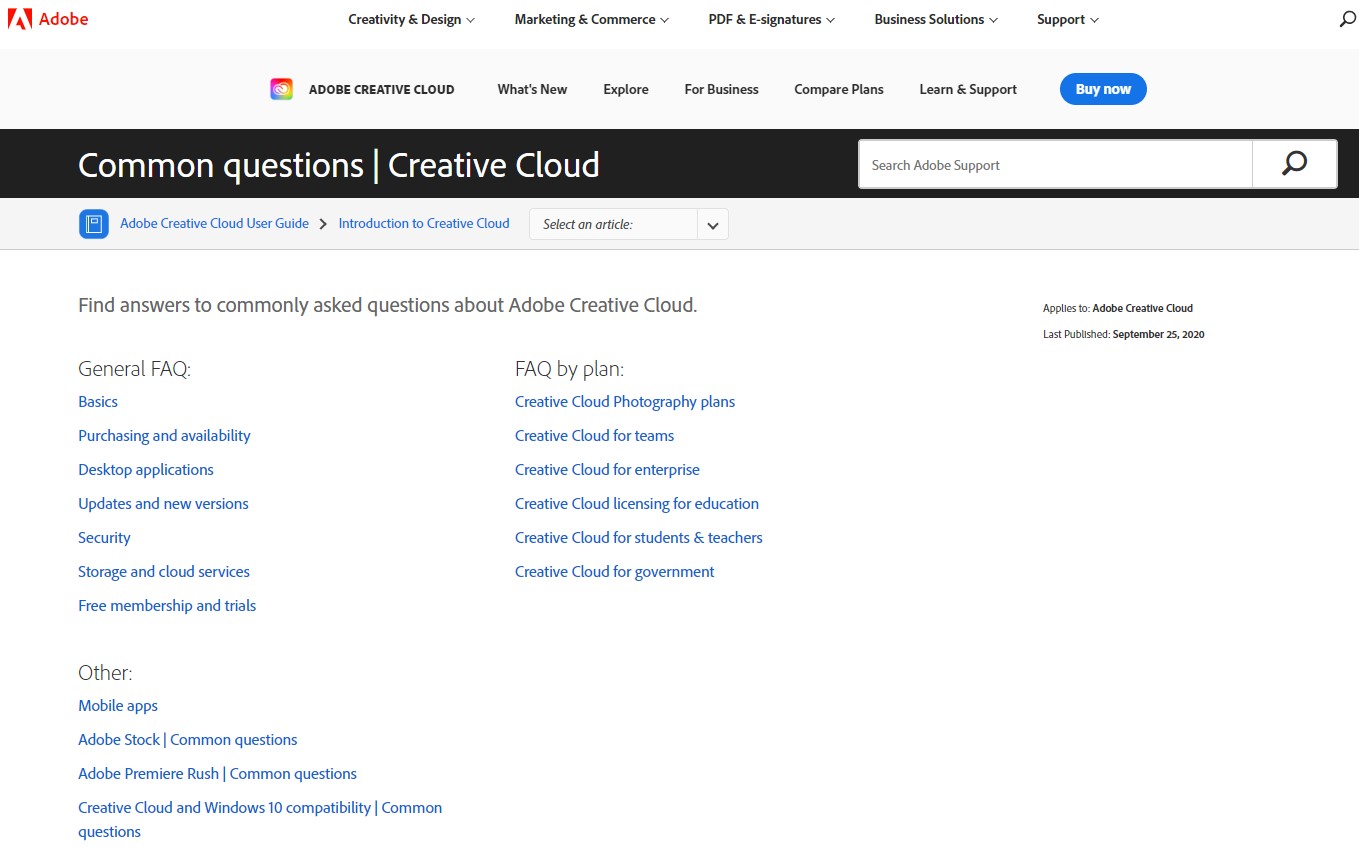Screen dimensions: 1359x847
Task: Switch to the Compare Plans tab
Action: 838,89
